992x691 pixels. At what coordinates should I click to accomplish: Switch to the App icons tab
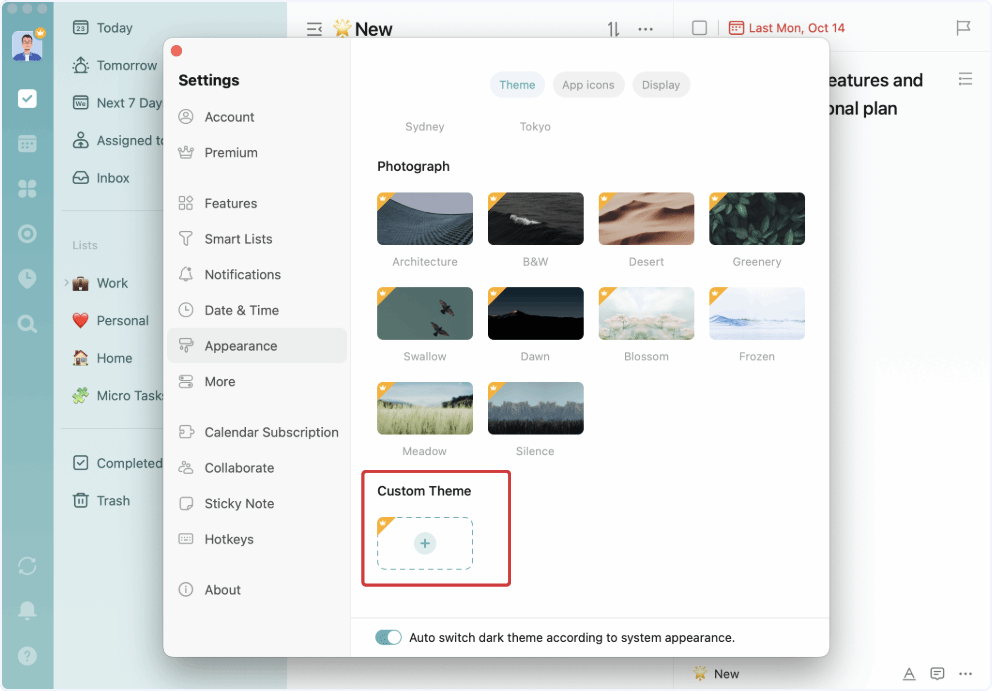[588, 85]
